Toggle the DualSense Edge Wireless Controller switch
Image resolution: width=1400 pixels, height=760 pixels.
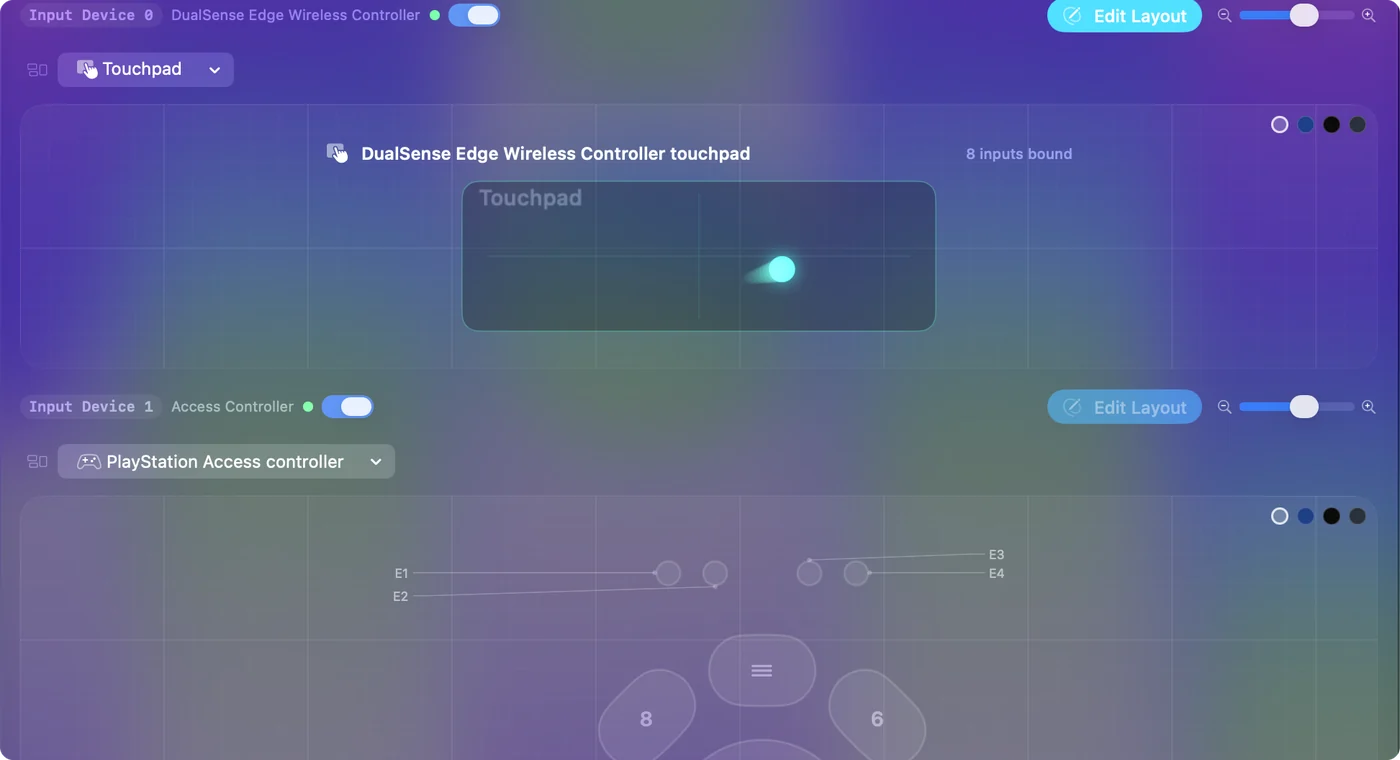474,15
